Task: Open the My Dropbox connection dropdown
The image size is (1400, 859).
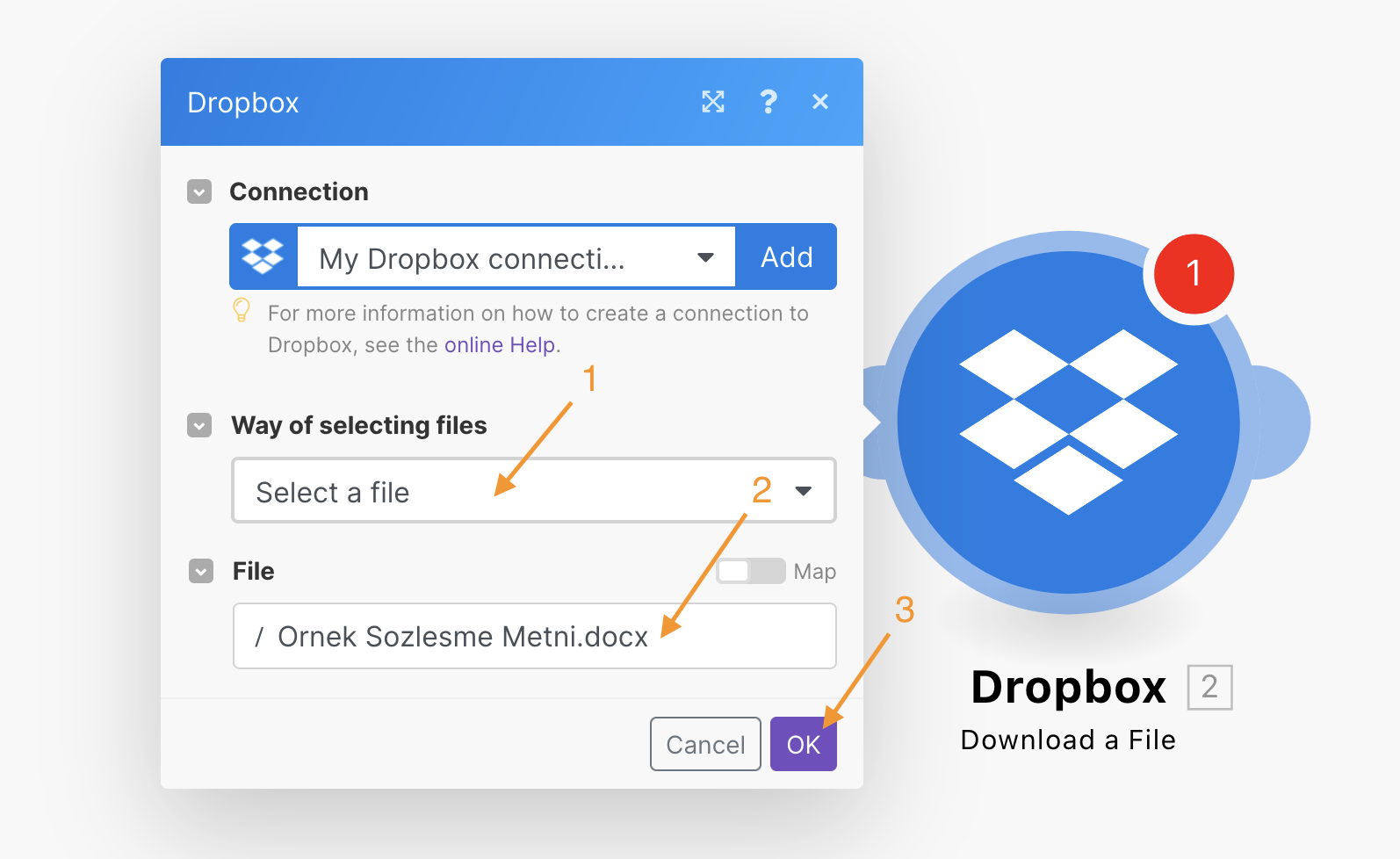Action: click(x=516, y=257)
